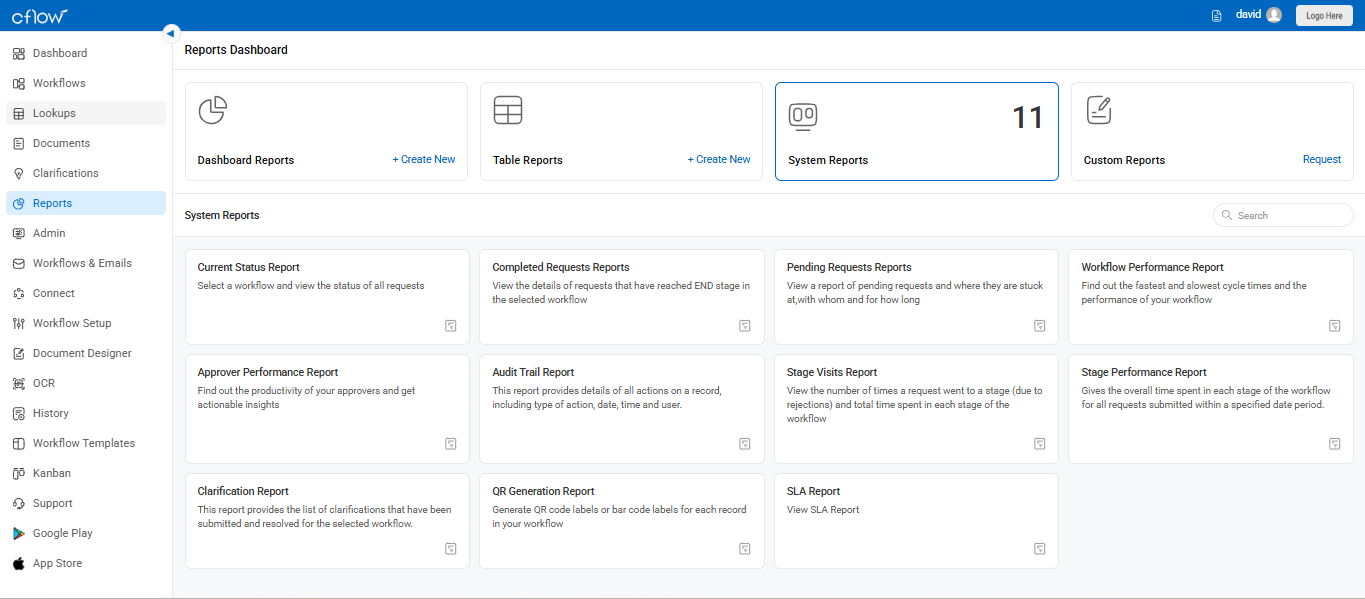The image size is (1365, 599).
Task: Open Workflows & Emails section
Action: [86, 263]
